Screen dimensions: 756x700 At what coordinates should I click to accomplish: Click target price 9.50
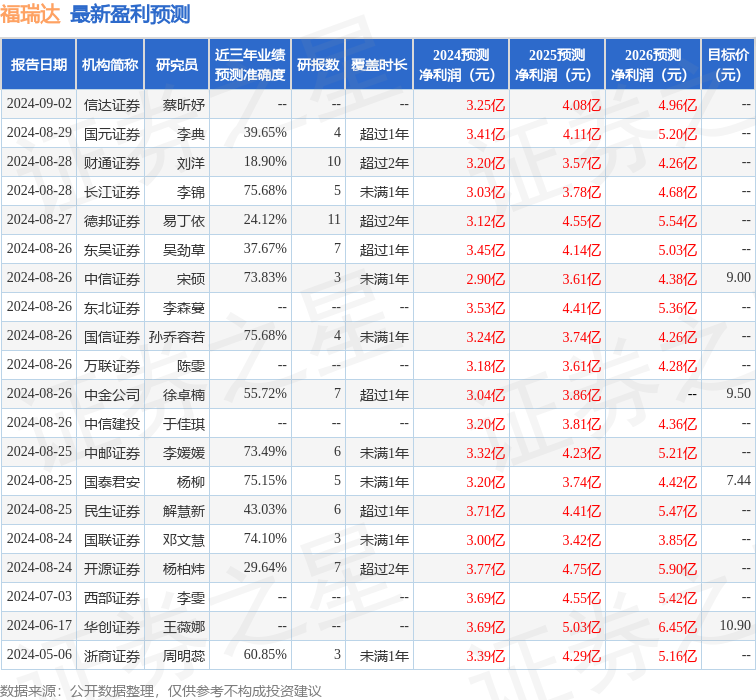click(x=738, y=393)
